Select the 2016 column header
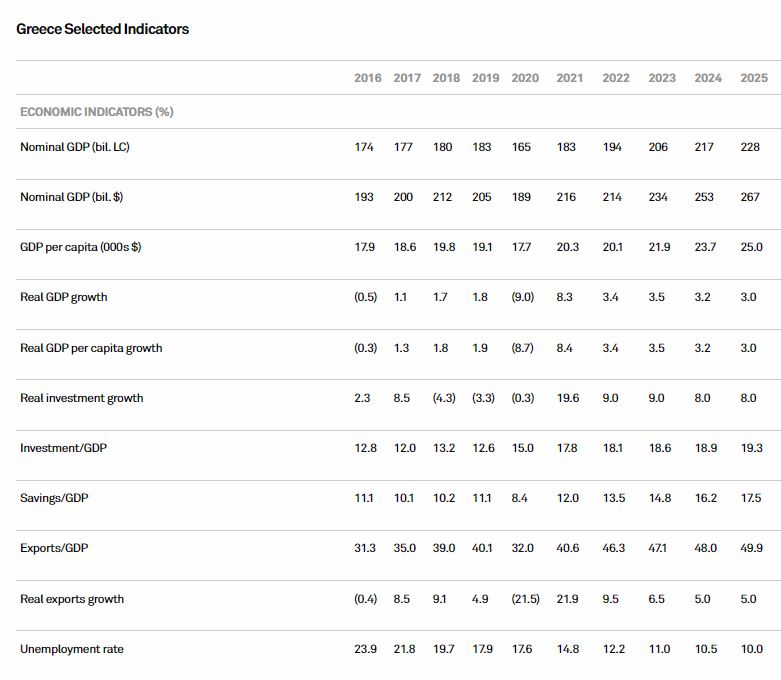 (x=367, y=78)
